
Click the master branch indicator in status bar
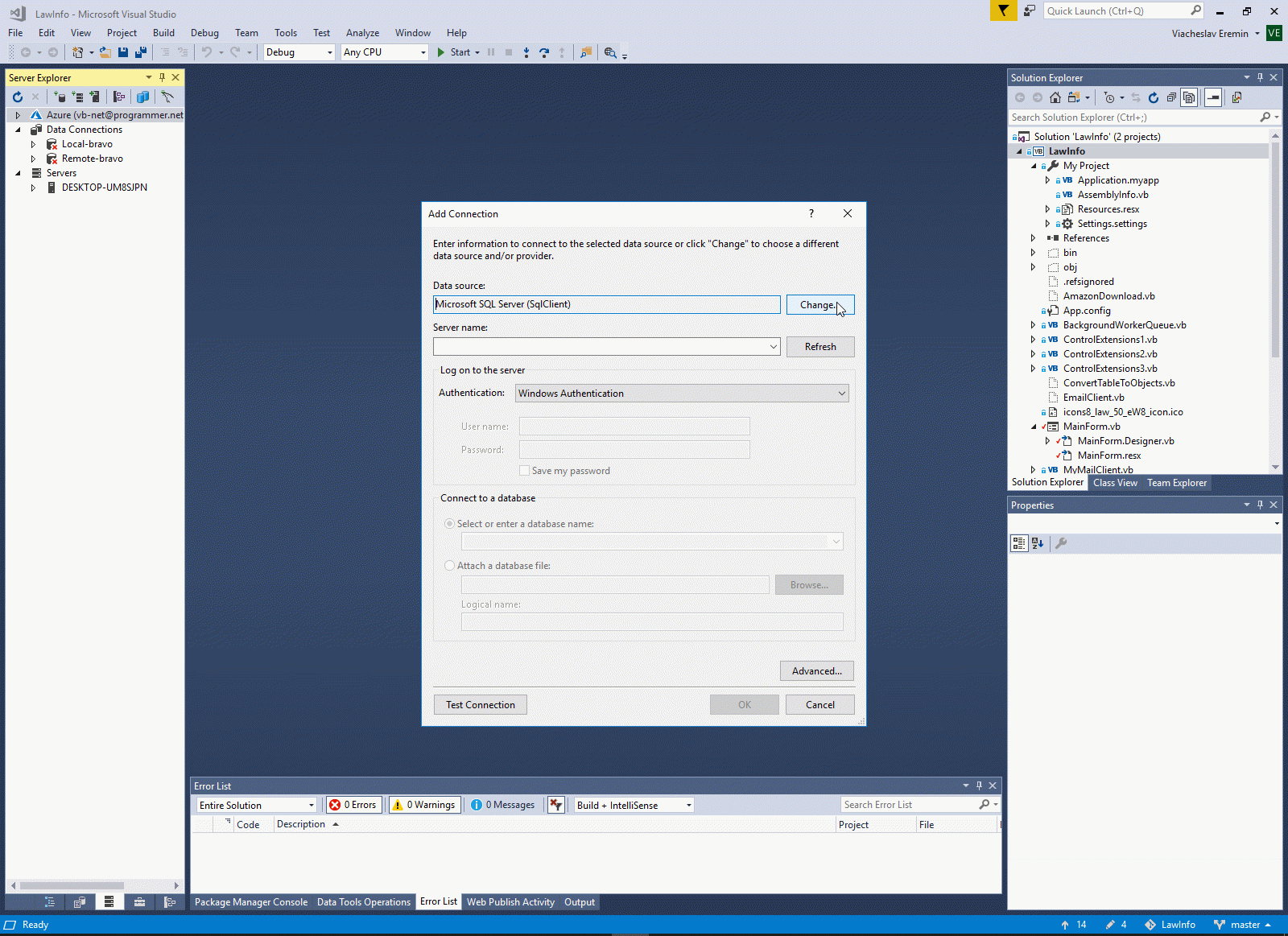(x=1244, y=925)
